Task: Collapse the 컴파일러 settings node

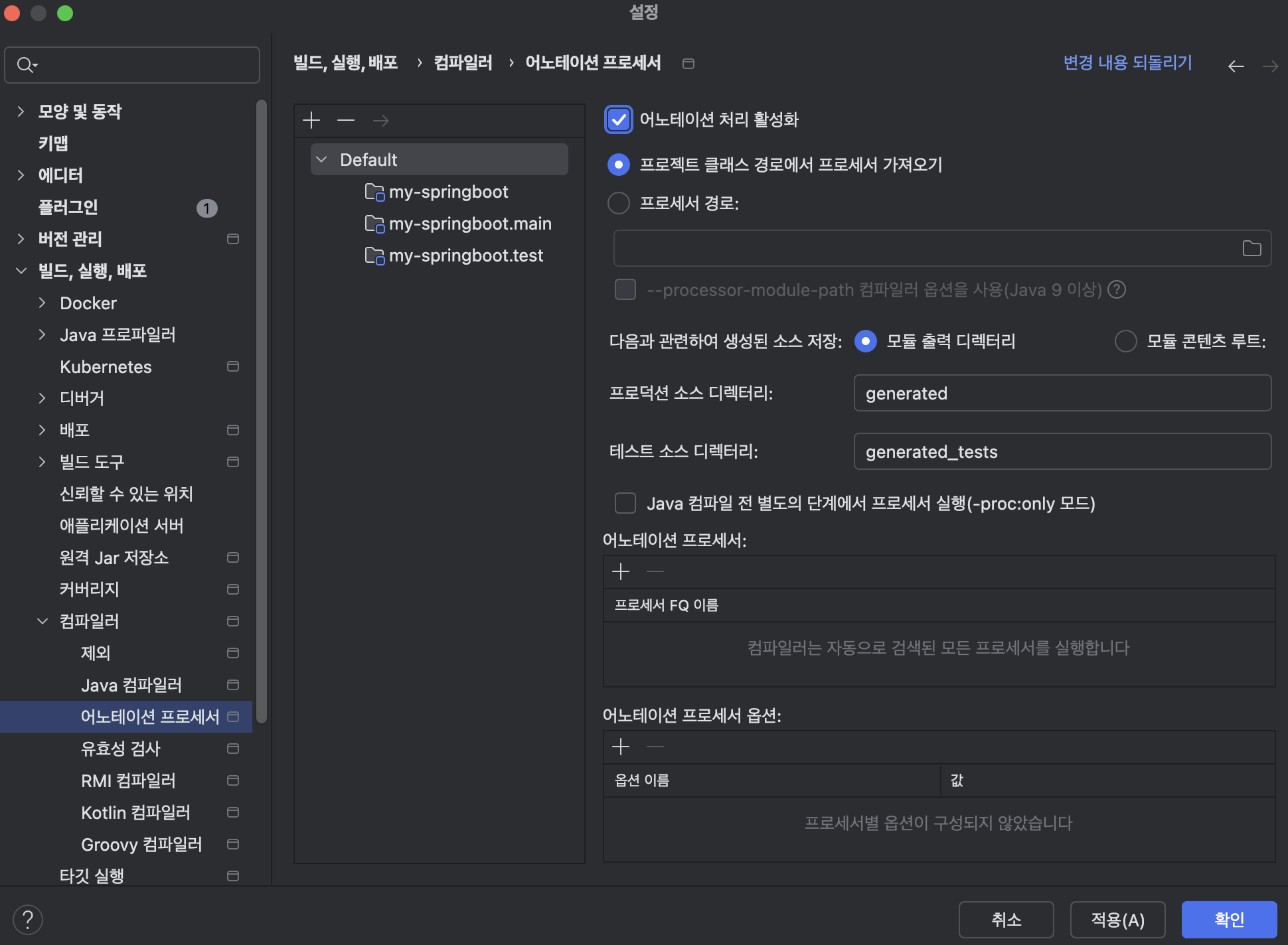Action: pos(42,621)
